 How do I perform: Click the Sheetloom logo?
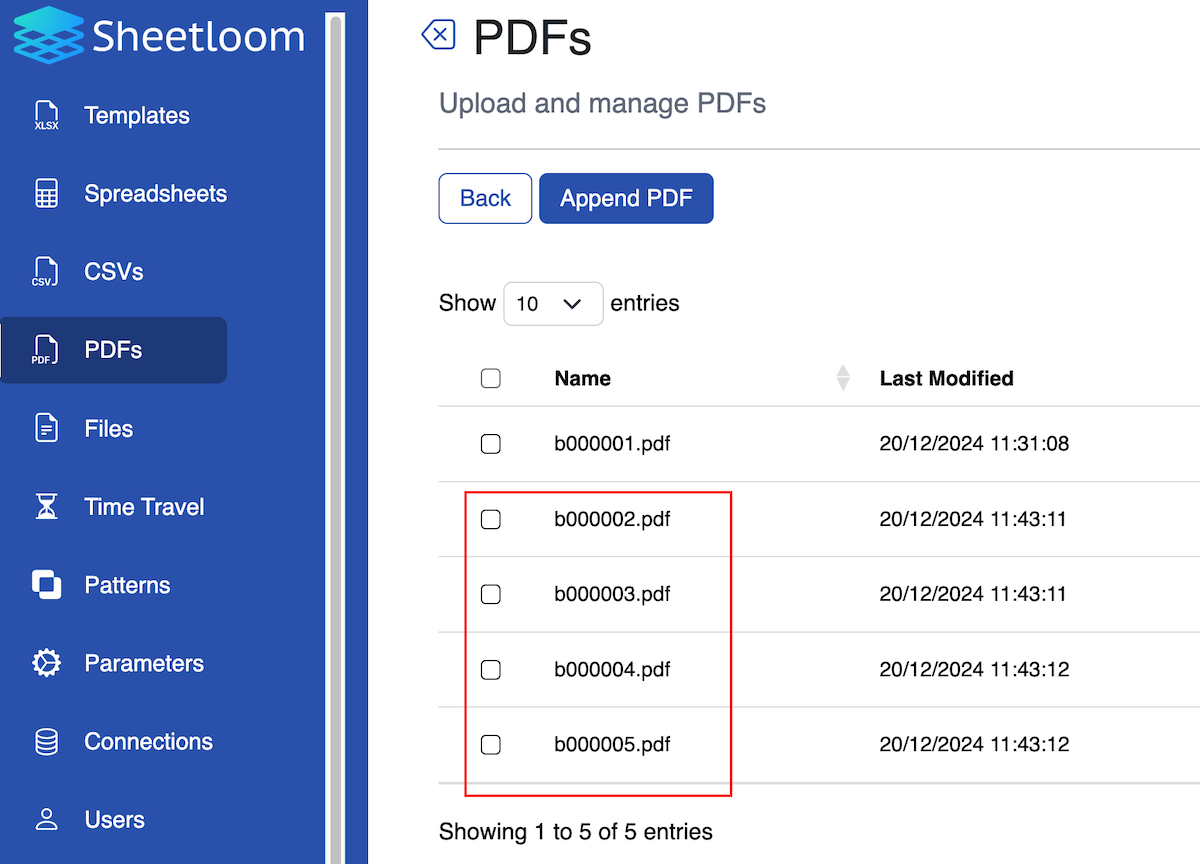click(158, 36)
